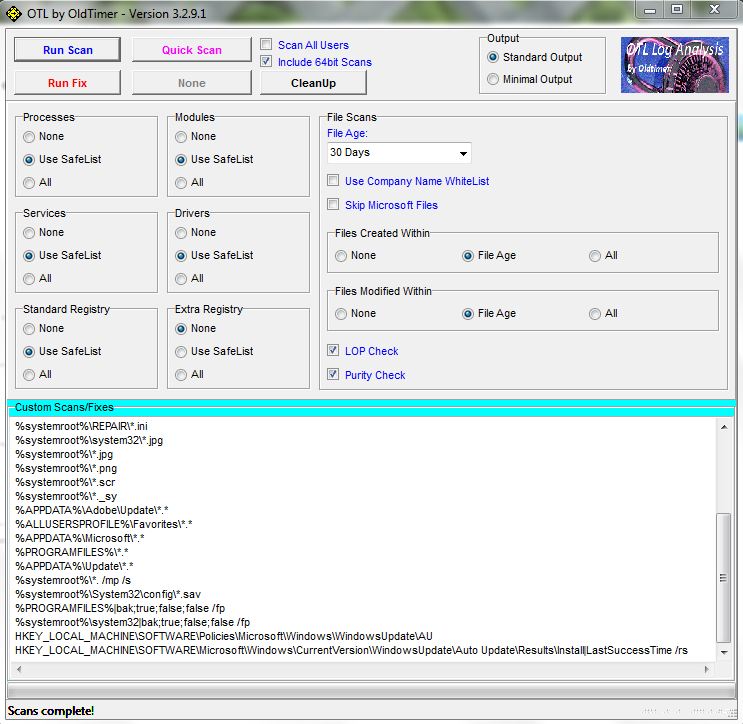Click the %APPDATA%\Microsoft\*.* line
The width and height of the screenshot is (743, 724).
(80, 538)
